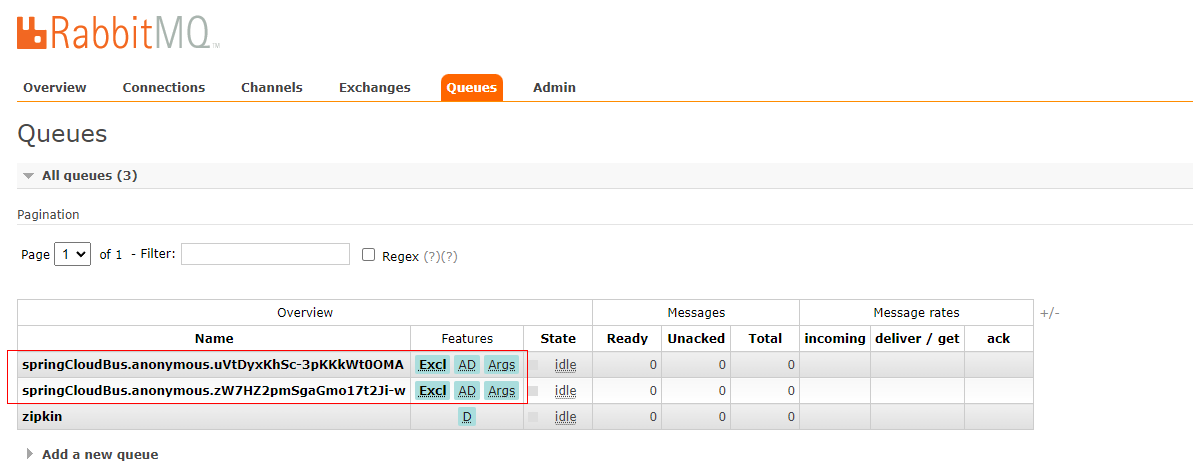
Task: Sort by the Ready column header
Action: [628, 339]
